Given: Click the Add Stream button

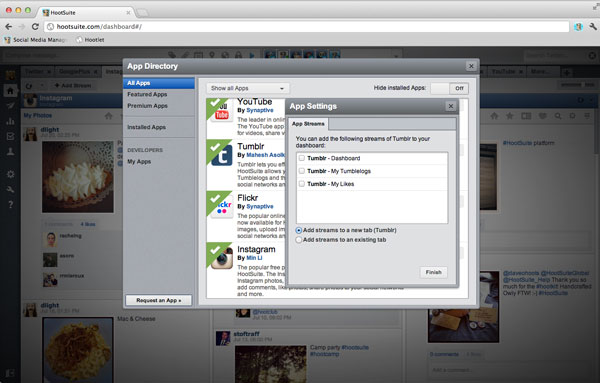Looking at the screenshot, I should (x=73, y=85).
